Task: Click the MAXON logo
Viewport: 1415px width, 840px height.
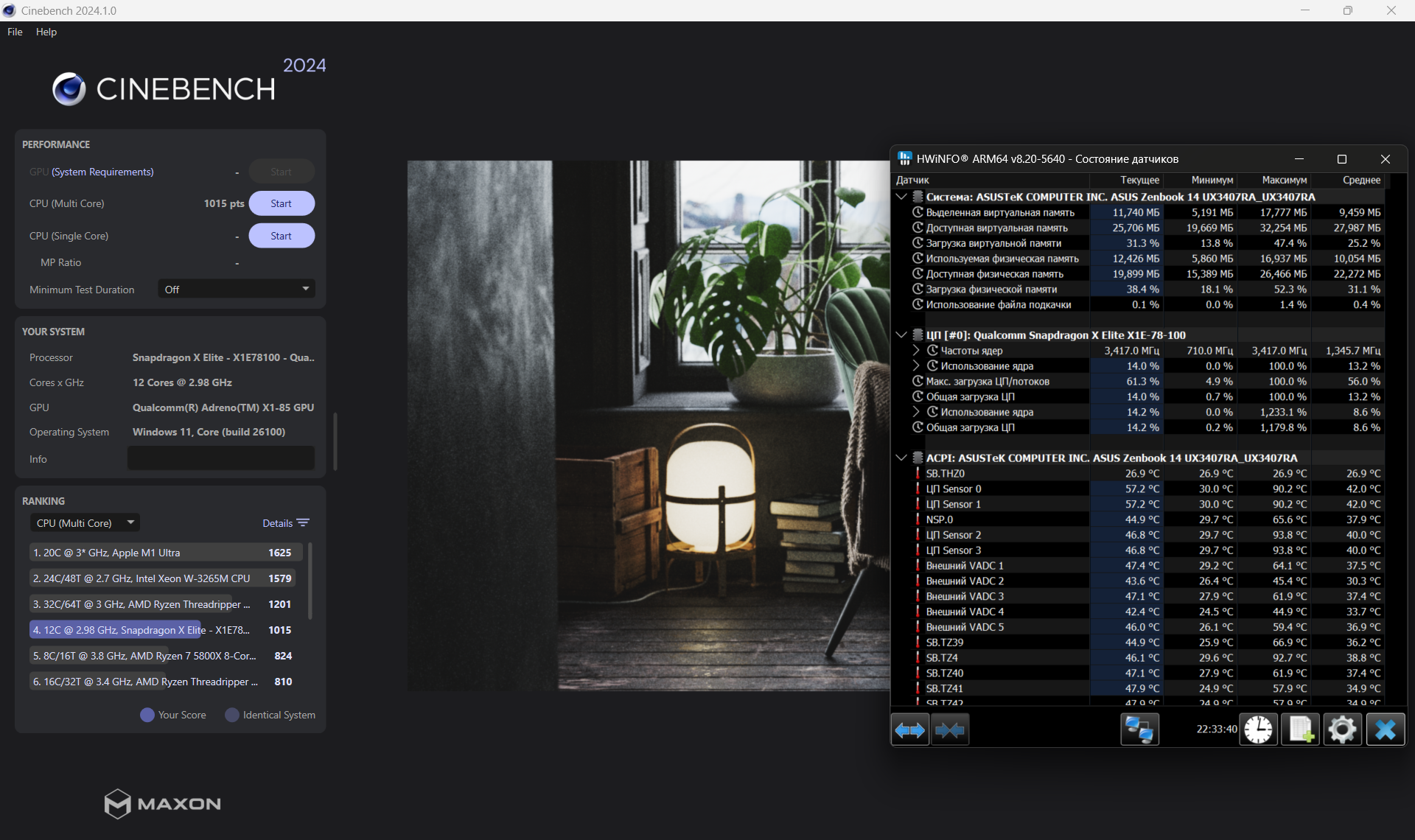Action: pos(163,804)
